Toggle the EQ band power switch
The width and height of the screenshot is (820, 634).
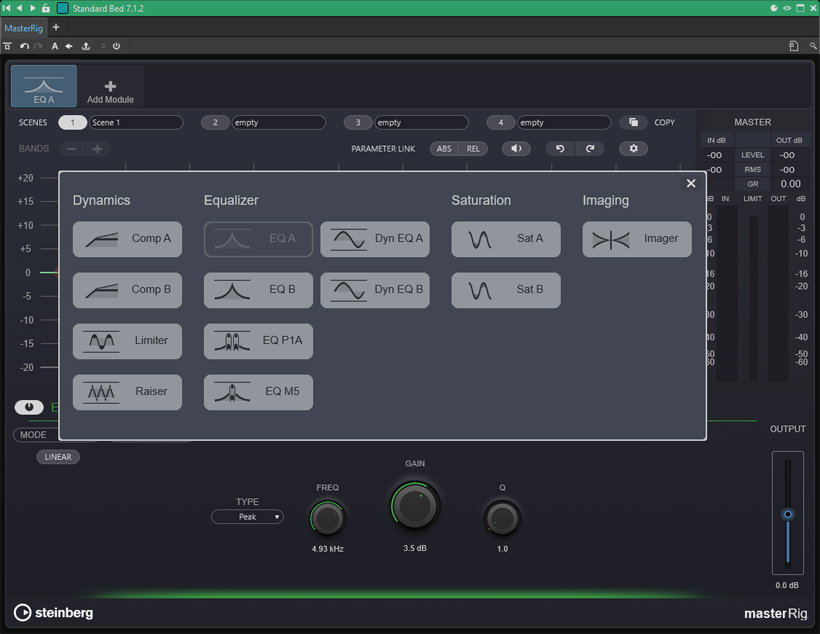pyautogui.click(x=29, y=407)
